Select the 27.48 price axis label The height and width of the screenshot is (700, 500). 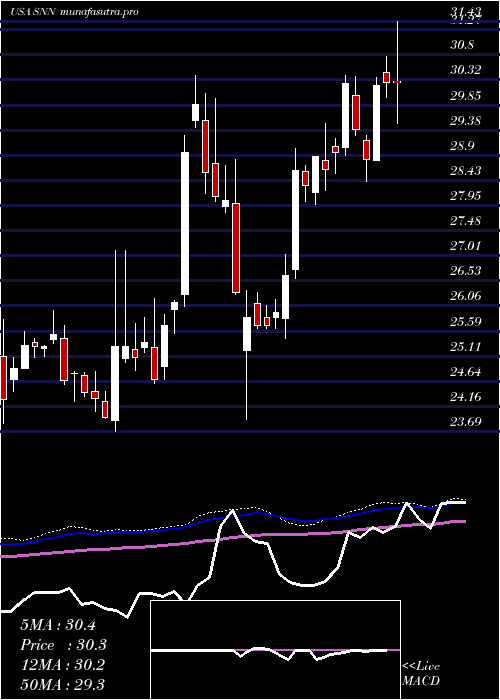tap(466, 221)
